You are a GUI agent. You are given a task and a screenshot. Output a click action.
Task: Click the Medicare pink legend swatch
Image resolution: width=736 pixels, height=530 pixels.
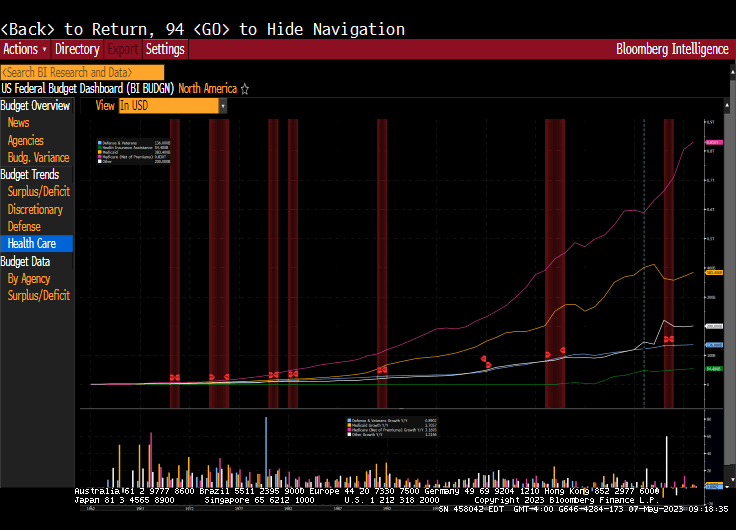tap(100, 158)
